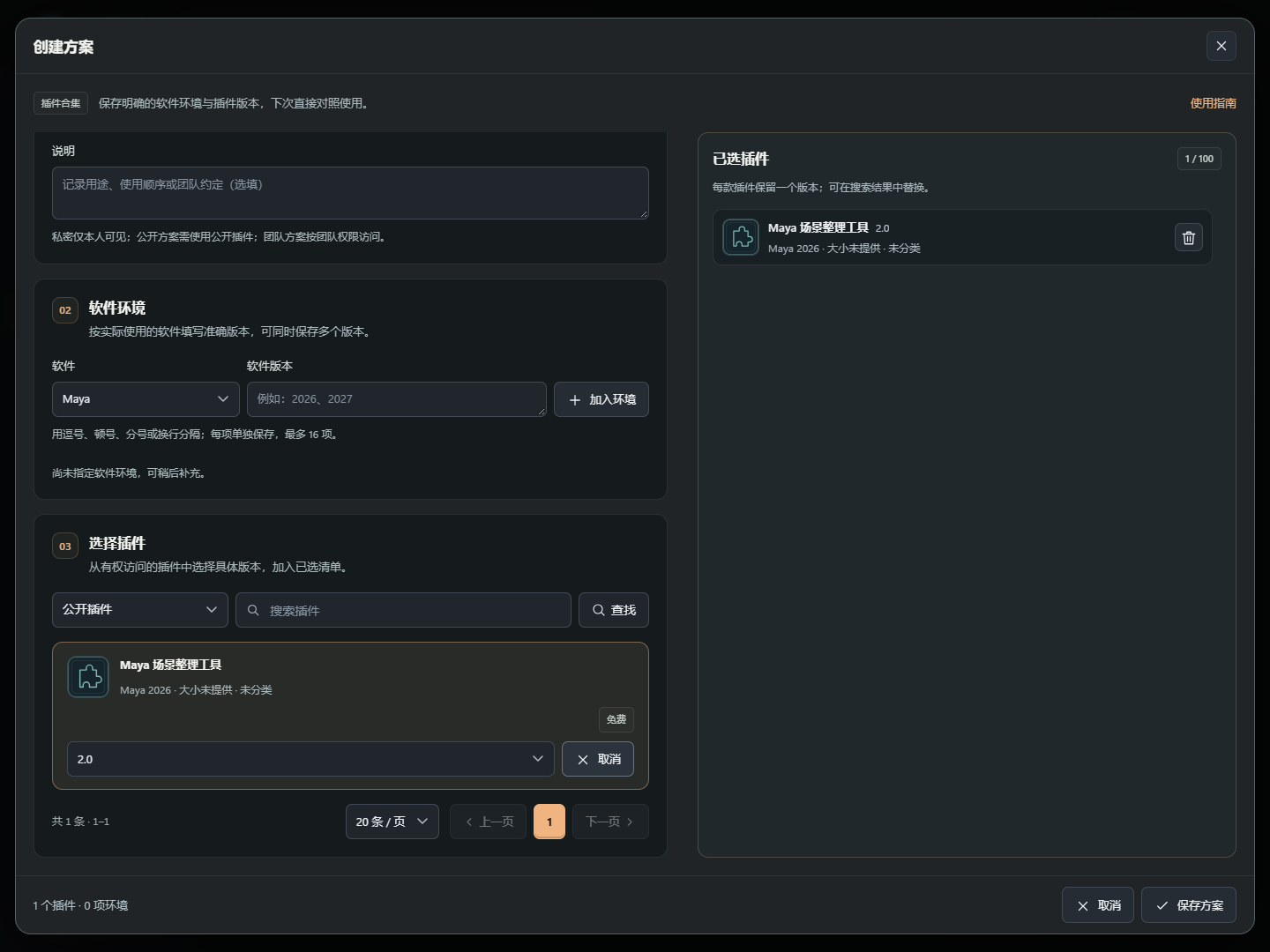Expand the 2.0 version dropdown
The height and width of the screenshot is (952, 1270).
[310, 759]
